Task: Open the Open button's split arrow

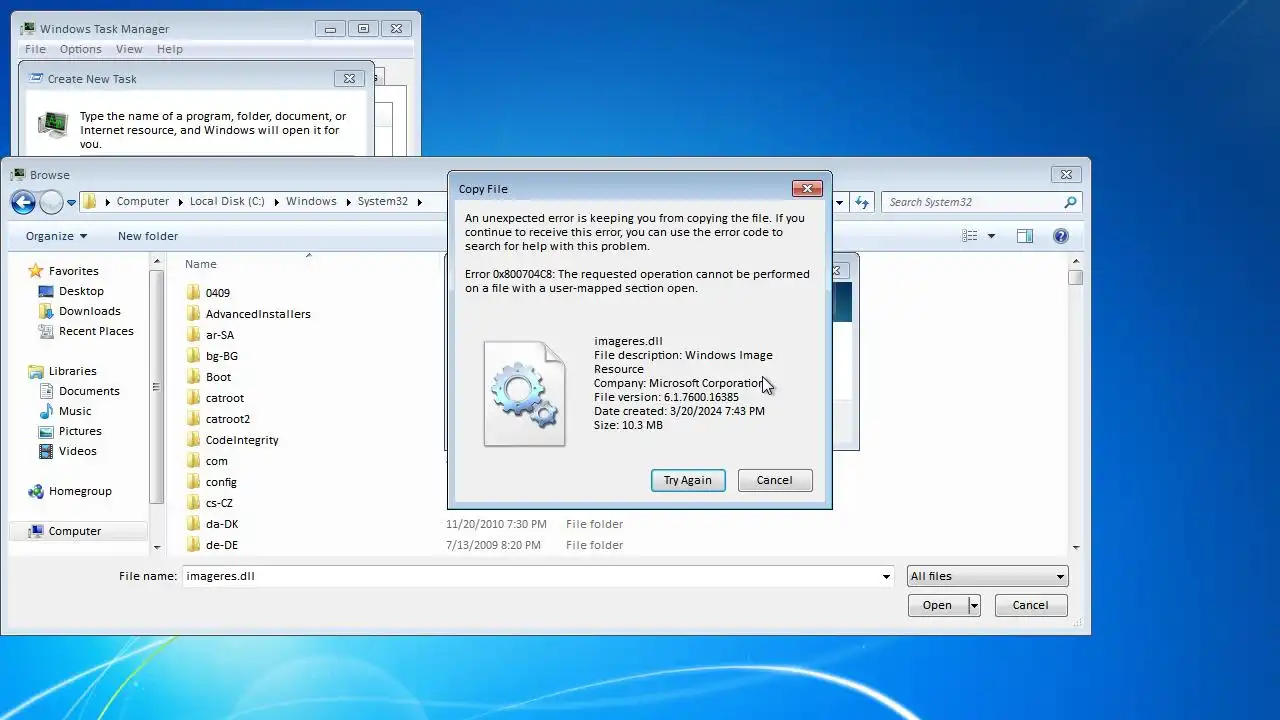Action: [x=974, y=605]
